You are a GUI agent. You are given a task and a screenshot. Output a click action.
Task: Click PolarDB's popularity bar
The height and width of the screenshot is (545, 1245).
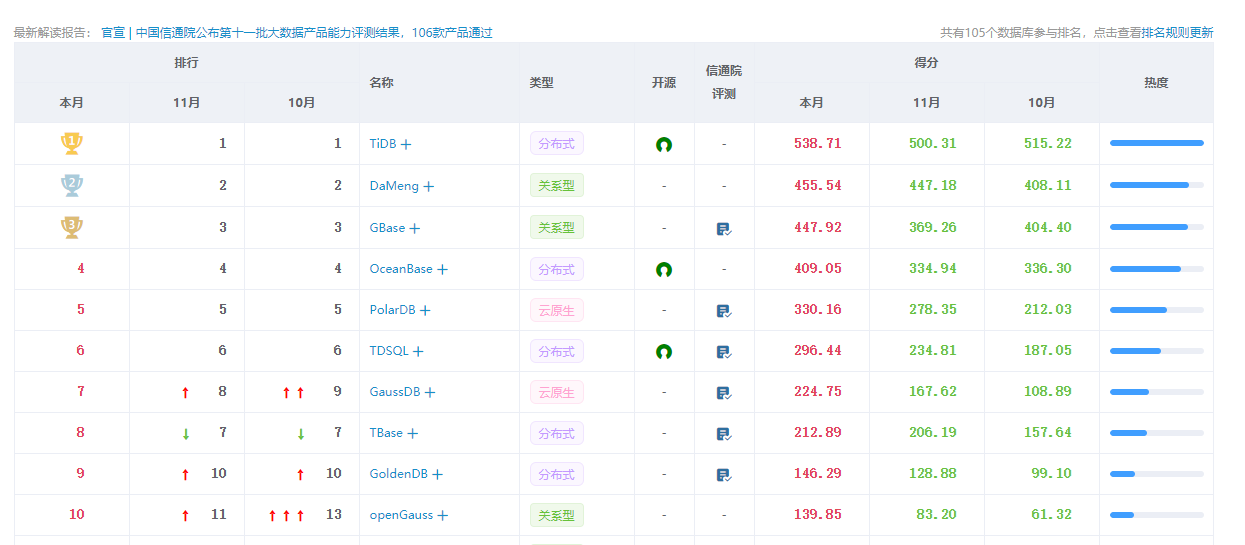coord(1157,310)
